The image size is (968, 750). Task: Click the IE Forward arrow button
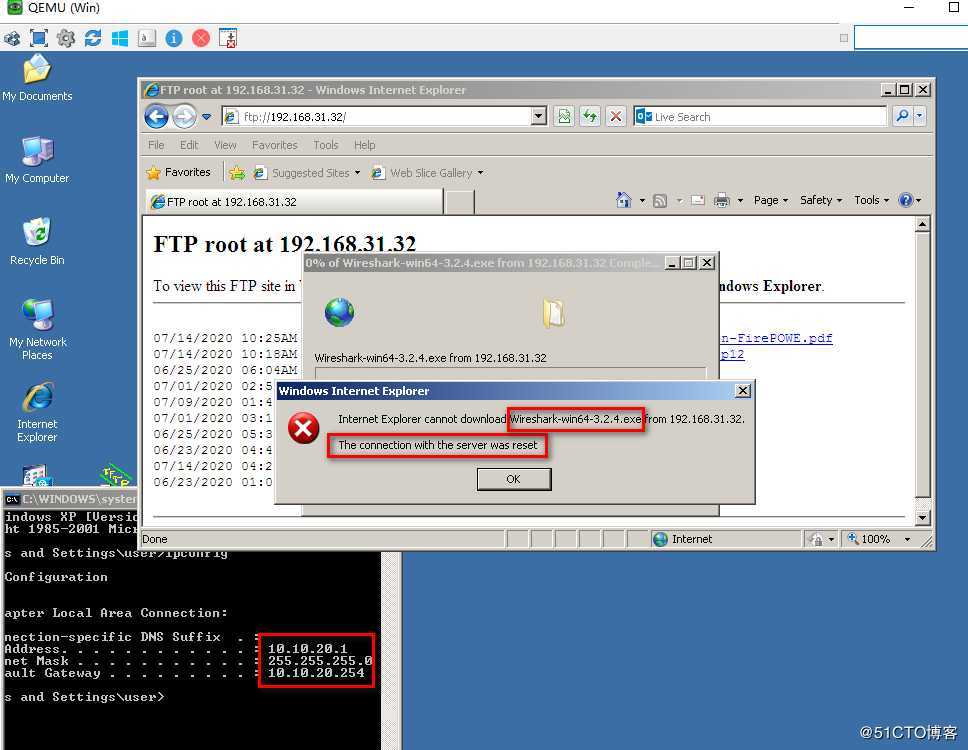(x=184, y=116)
